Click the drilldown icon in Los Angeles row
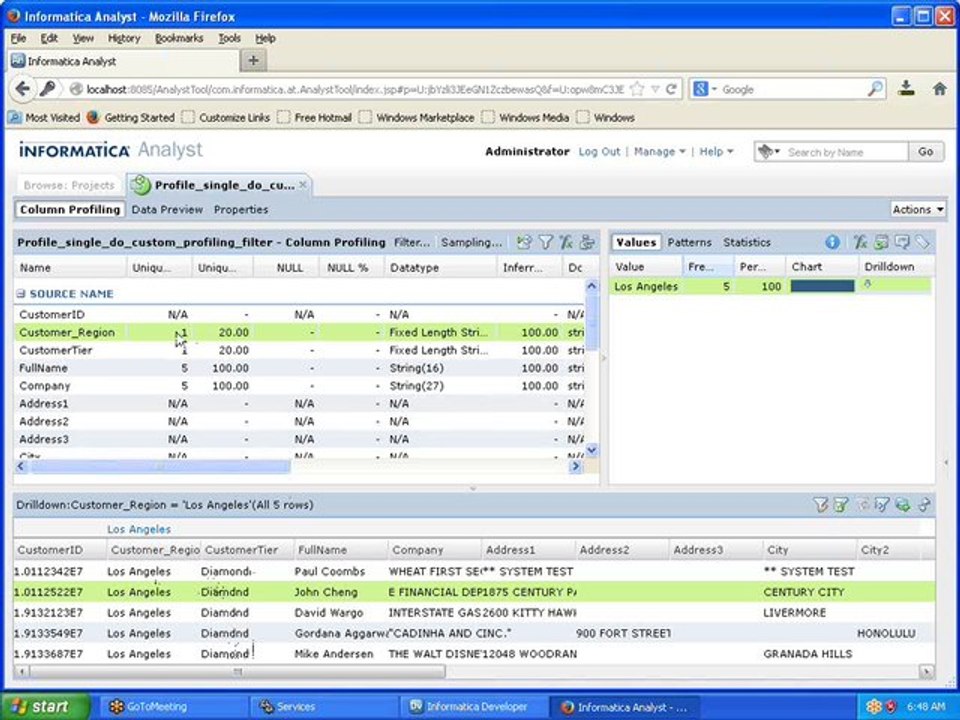960x720 pixels. pyautogui.click(x=867, y=284)
